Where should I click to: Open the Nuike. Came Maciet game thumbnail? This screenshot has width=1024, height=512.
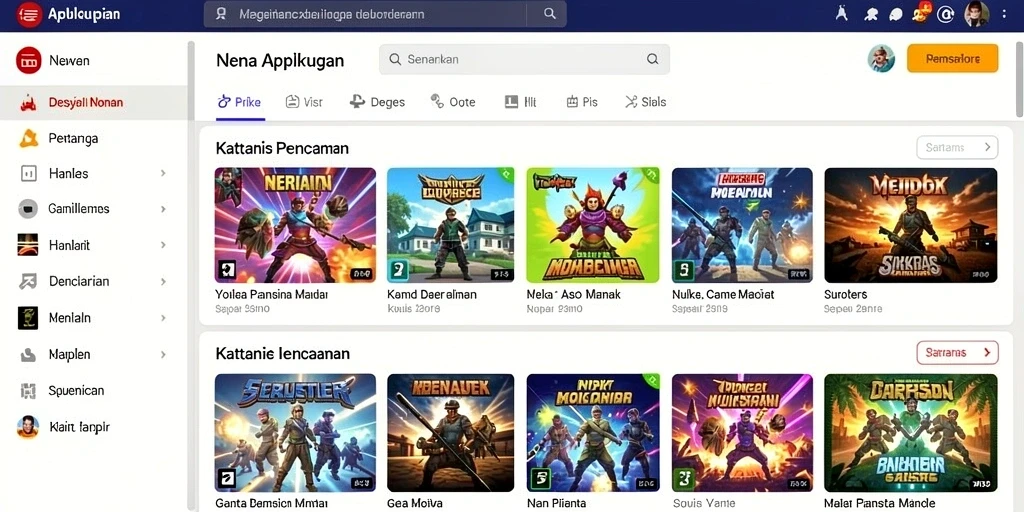point(742,225)
